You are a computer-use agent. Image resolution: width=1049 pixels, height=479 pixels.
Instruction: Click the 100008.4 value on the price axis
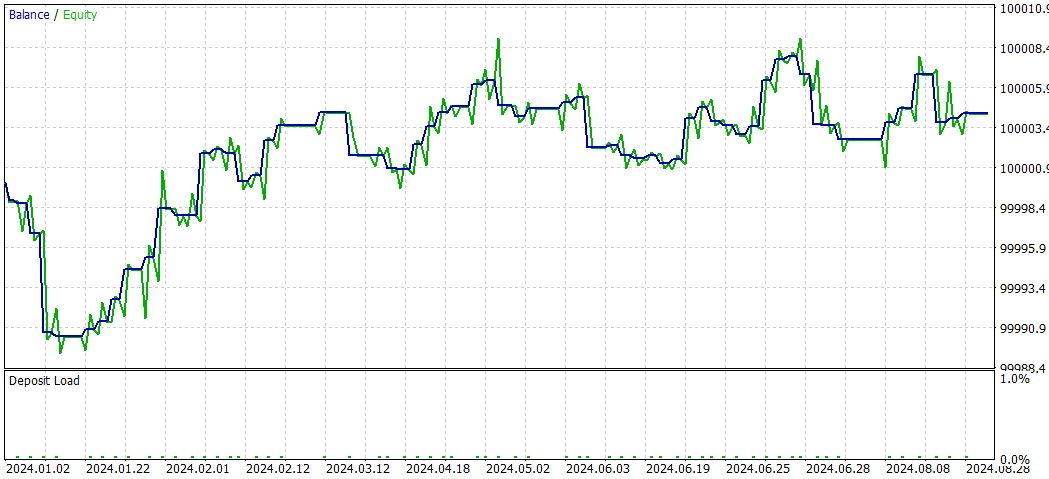[1024, 48]
